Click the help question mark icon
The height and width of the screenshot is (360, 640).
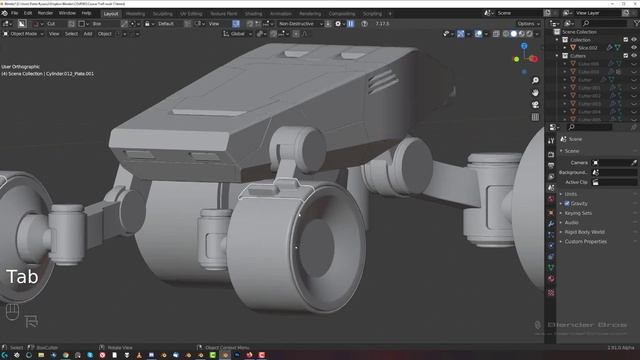364,24
